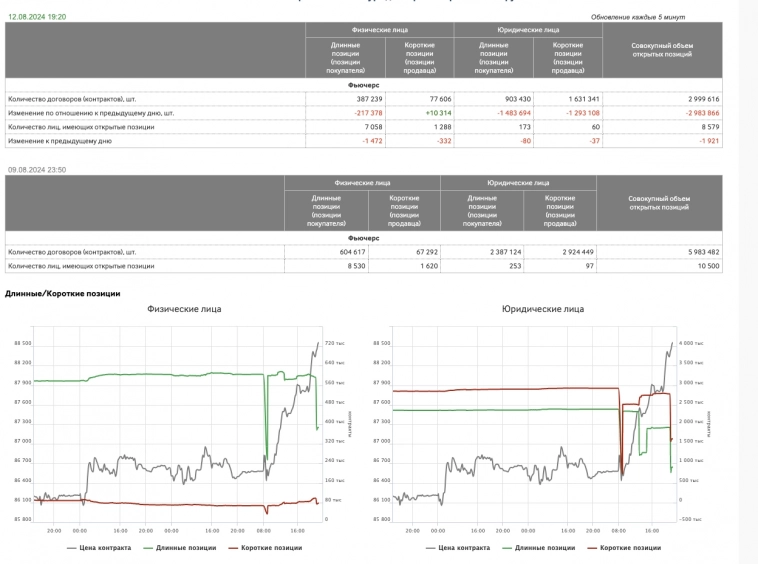Select value 5 983 482 in the lower table
The image size is (758, 564).
(698, 252)
